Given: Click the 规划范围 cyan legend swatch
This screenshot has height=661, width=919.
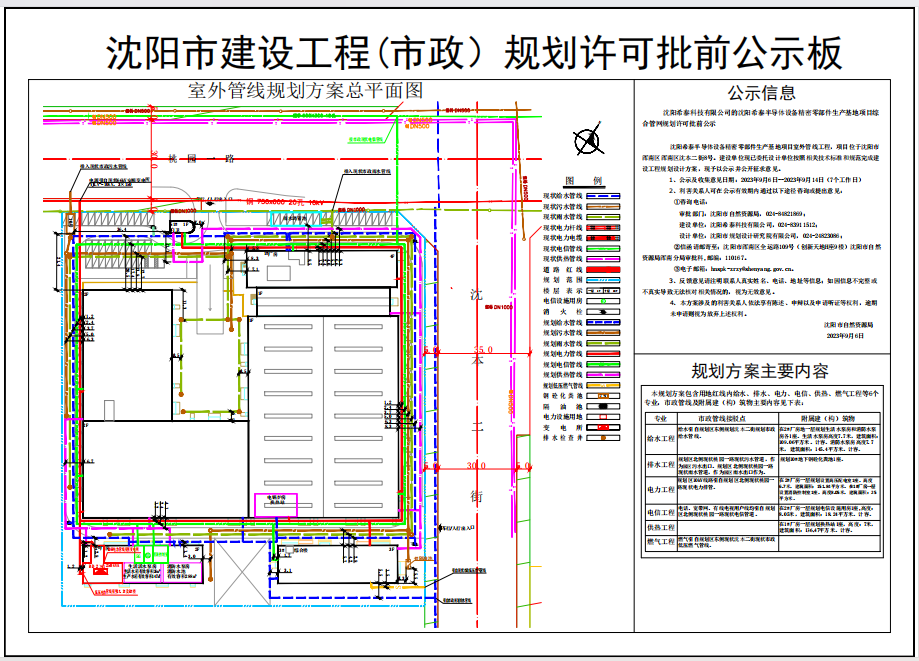Looking at the screenshot, I should 603,280.
